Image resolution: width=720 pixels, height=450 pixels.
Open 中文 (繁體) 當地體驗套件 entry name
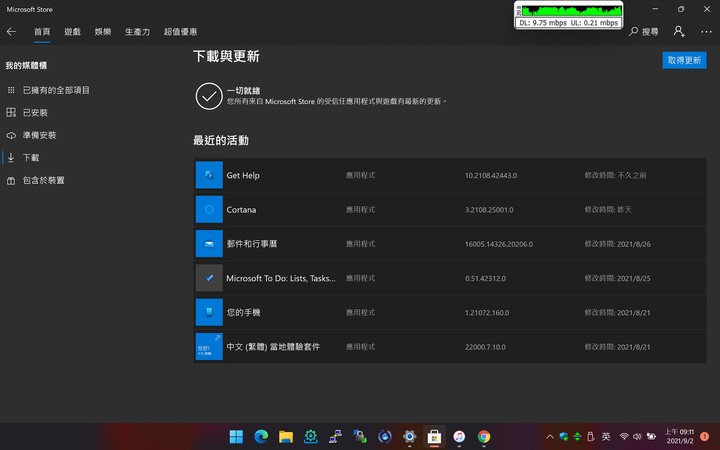[x=273, y=347]
